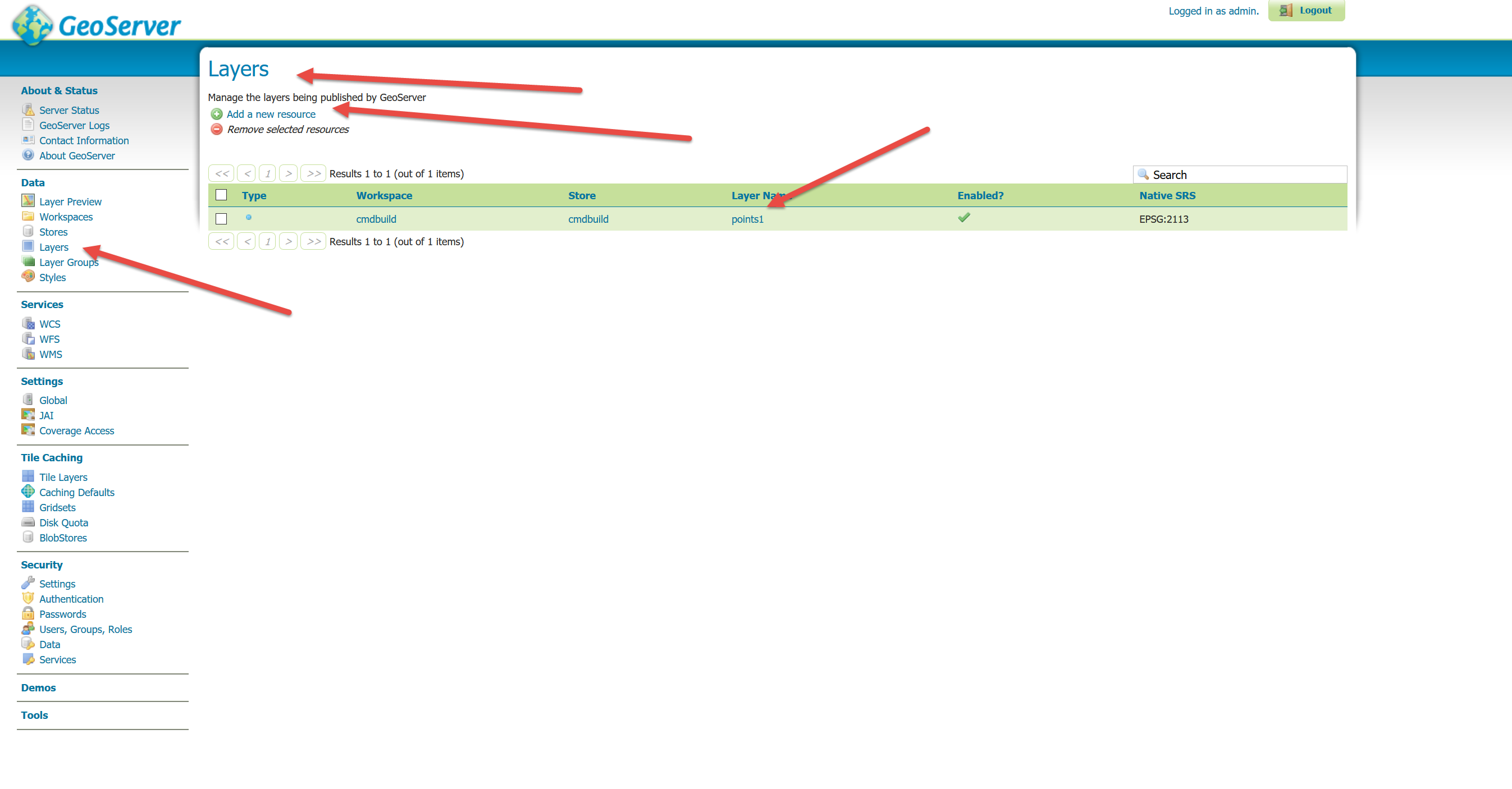
Task: Click the Logout button
Action: (x=1306, y=11)
